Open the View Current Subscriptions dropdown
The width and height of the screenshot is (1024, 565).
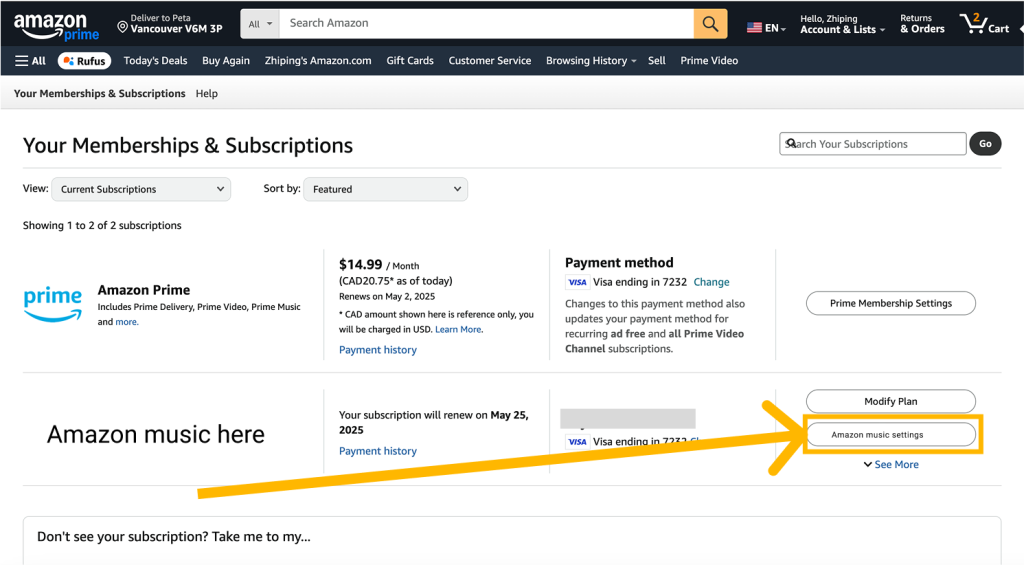[x=141, y=189]
